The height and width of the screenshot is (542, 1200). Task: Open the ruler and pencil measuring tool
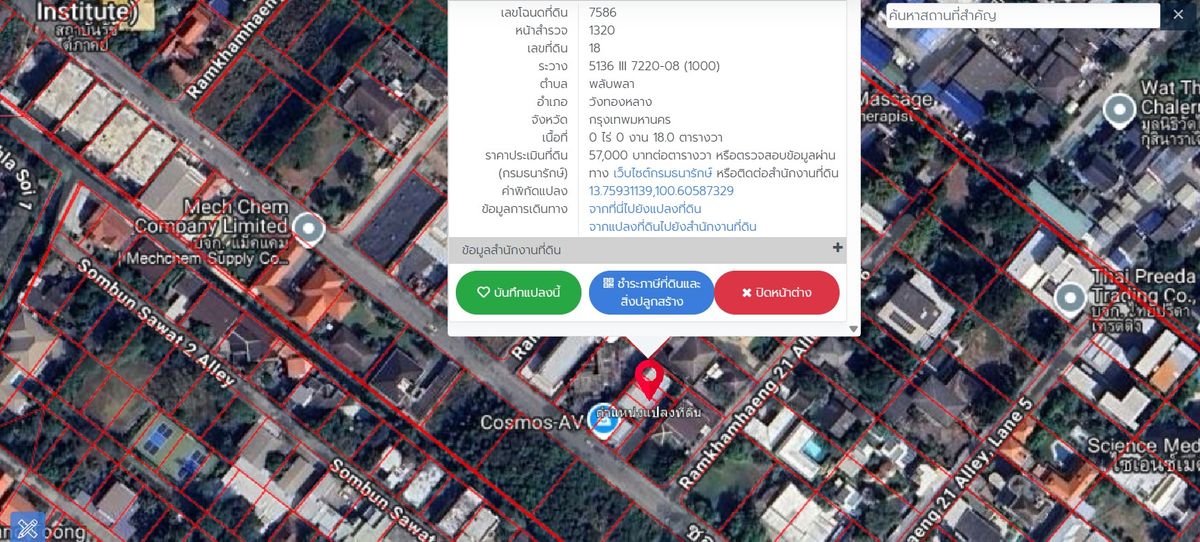click(27, 527)
